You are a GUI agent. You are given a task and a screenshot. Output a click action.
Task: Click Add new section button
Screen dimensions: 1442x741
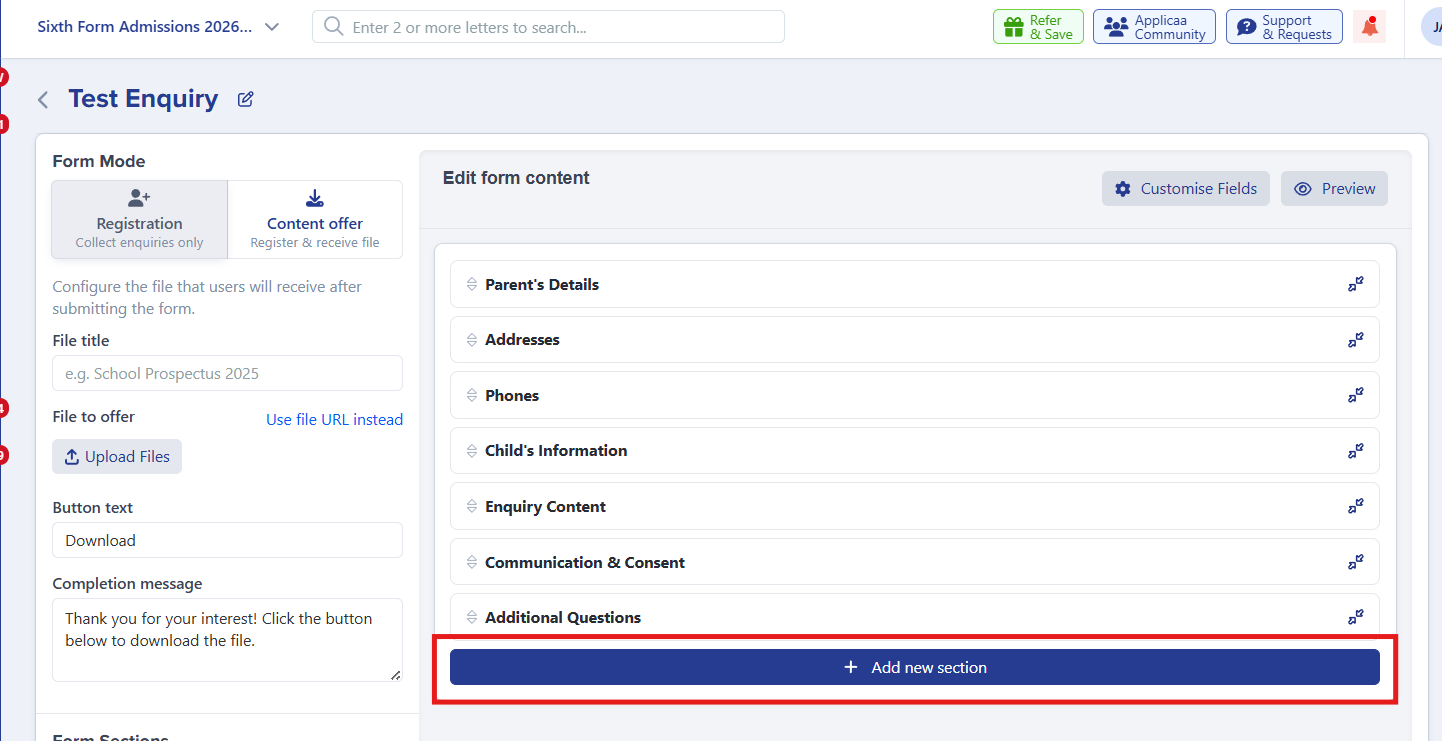pyautogui.click(x=915, y=667)
